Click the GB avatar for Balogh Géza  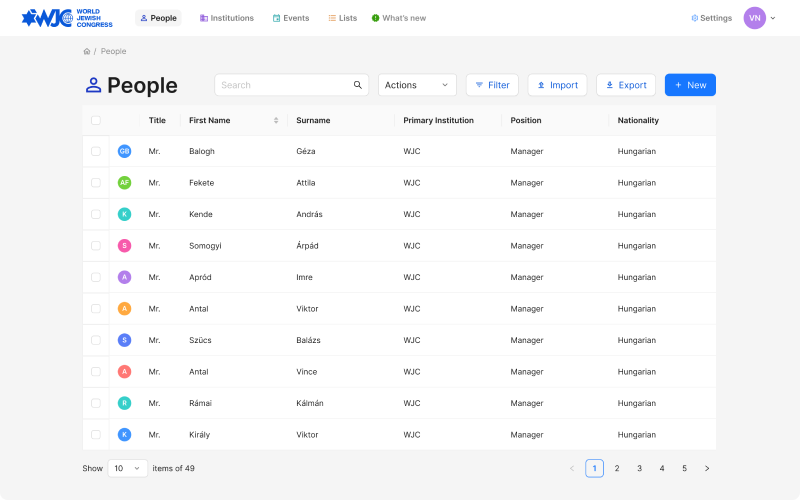[x=124, y=151]
